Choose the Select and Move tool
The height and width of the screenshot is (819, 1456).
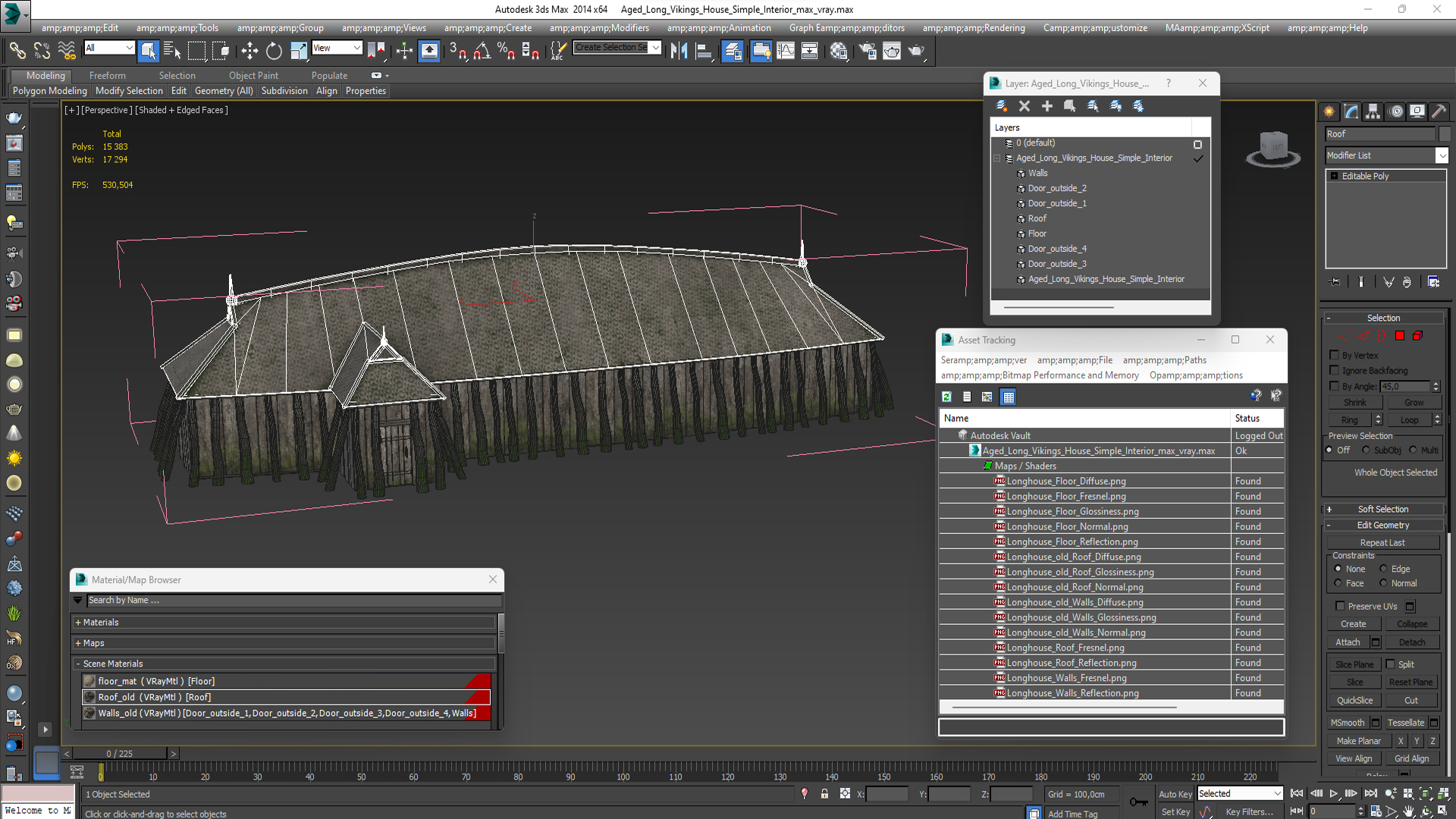[249, 51]
